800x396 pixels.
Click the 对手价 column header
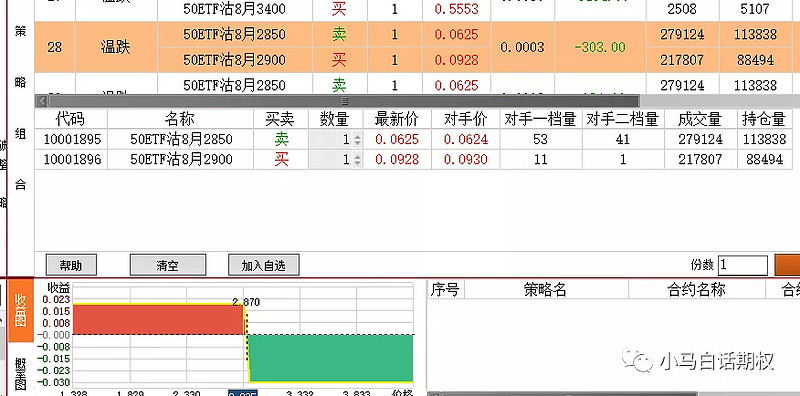pos(465,119)
